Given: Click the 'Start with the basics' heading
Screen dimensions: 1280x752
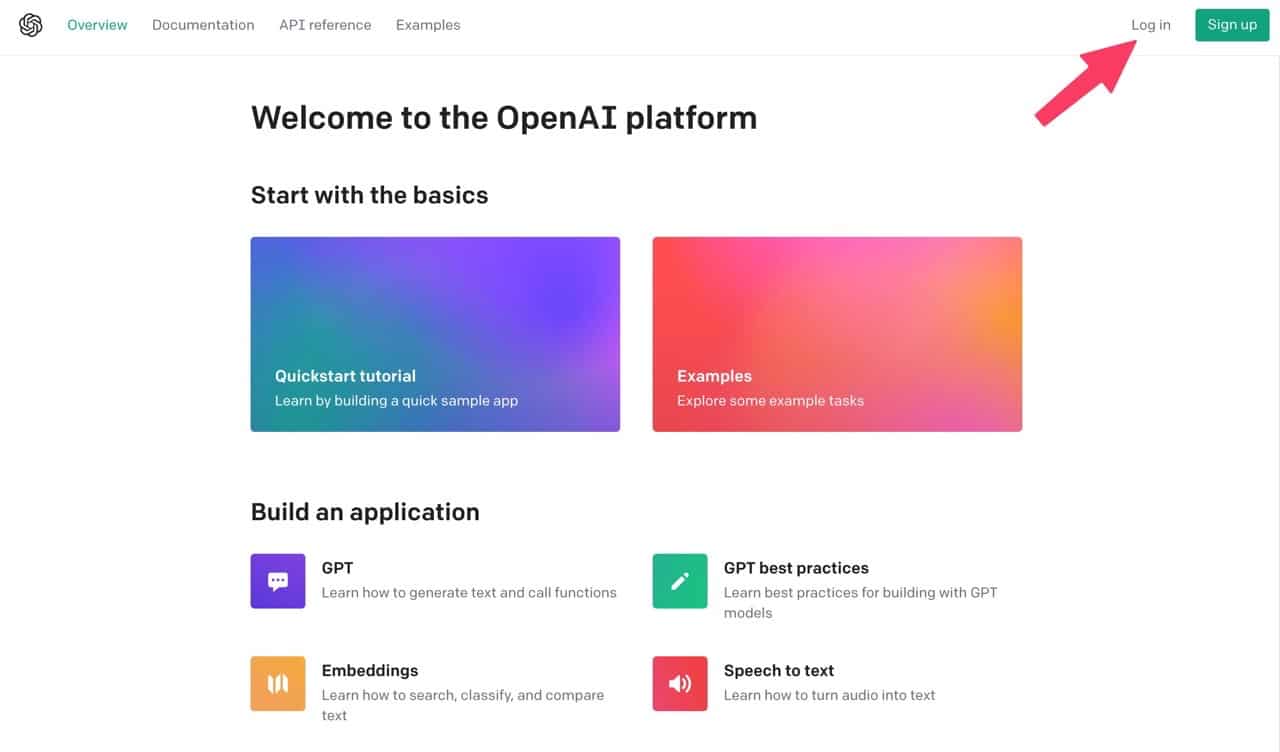Looking at the screenshot, I should [x=370, y=194].
